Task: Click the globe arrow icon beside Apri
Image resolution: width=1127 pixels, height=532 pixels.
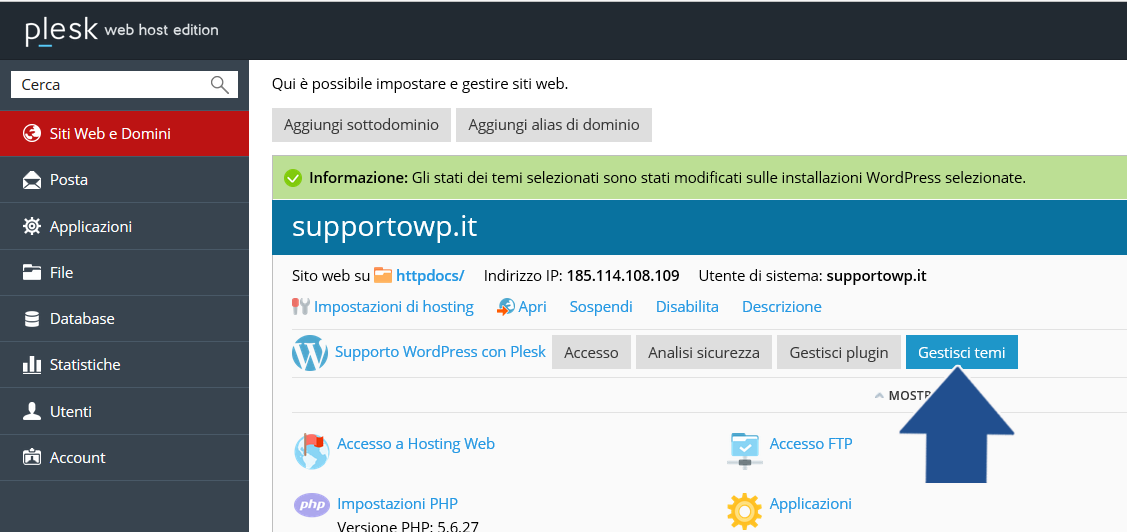Action: click(505, 307)
